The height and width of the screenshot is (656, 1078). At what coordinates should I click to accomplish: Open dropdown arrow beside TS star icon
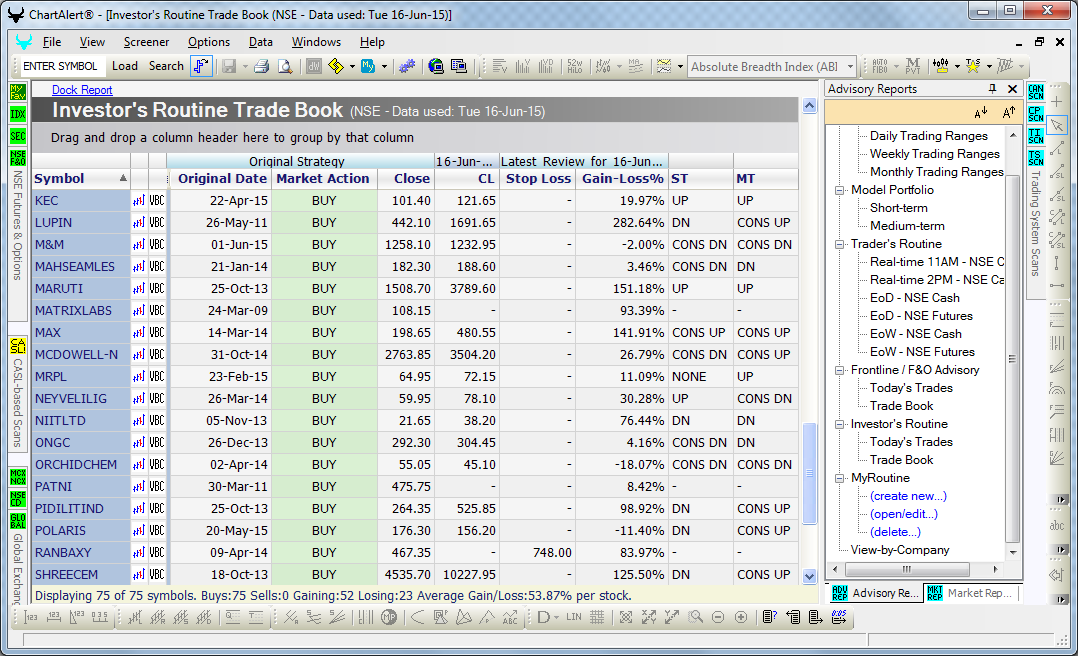(x=989, y=67)
